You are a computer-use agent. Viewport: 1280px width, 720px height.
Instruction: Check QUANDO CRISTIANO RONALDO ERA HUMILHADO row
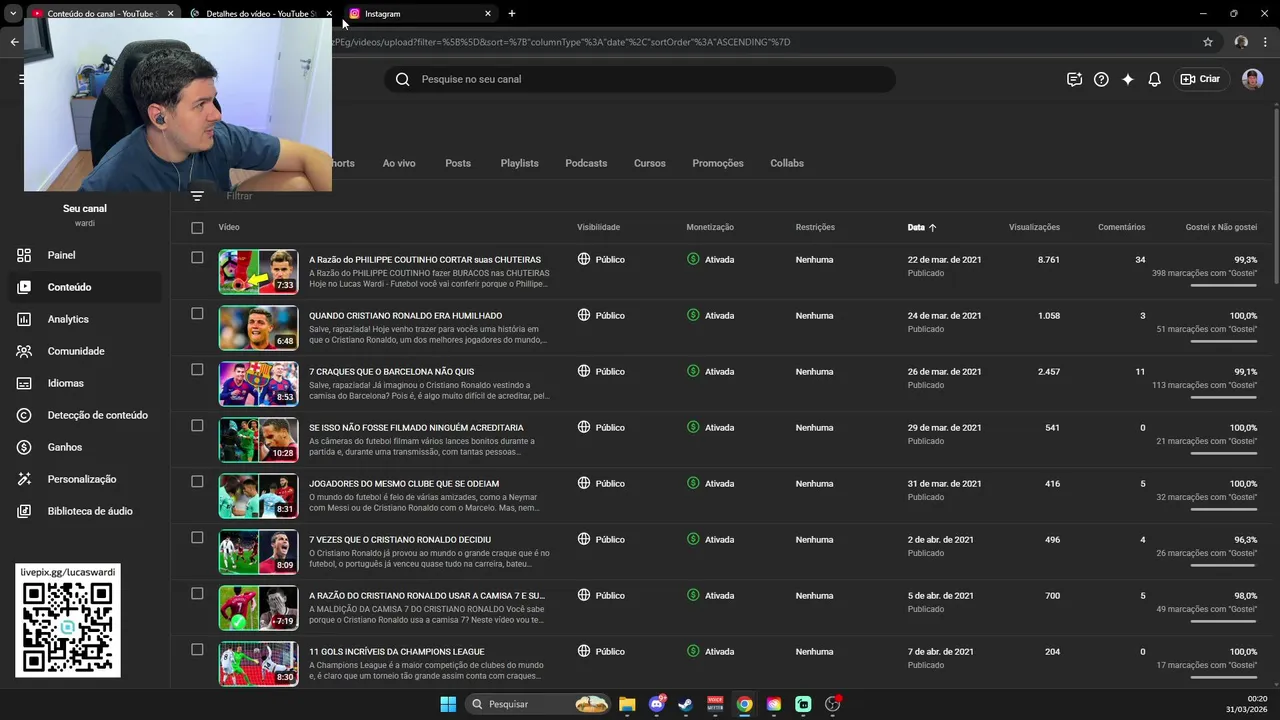(197, 314)
